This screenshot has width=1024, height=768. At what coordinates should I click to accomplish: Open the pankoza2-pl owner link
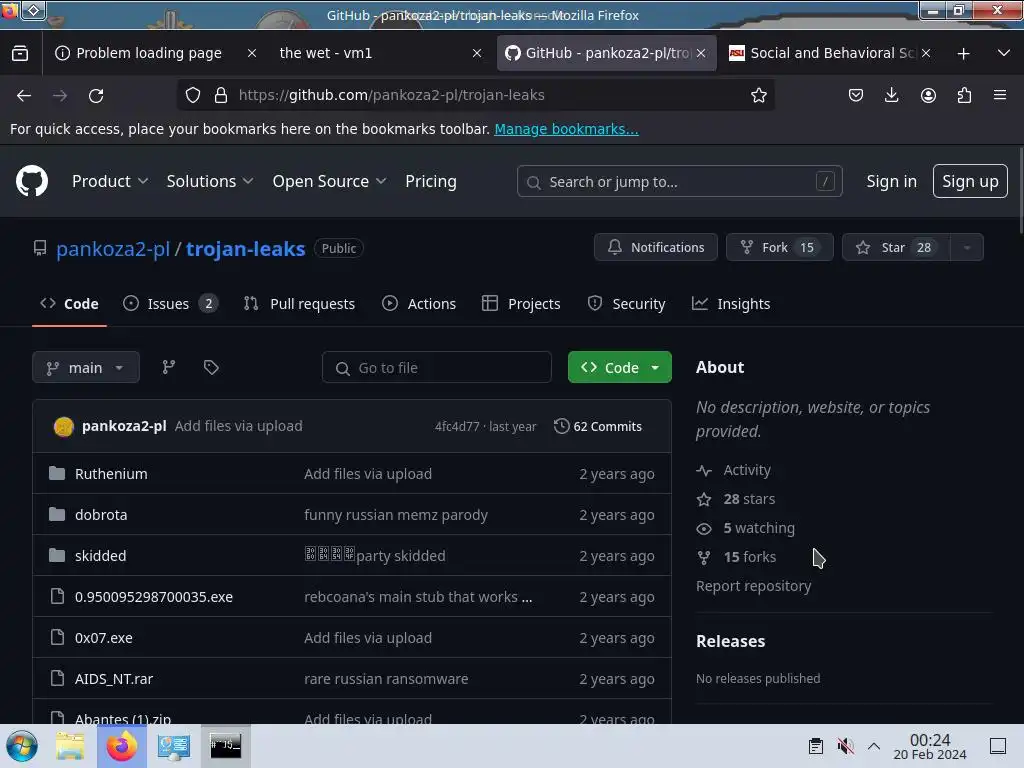click(113, 249)
